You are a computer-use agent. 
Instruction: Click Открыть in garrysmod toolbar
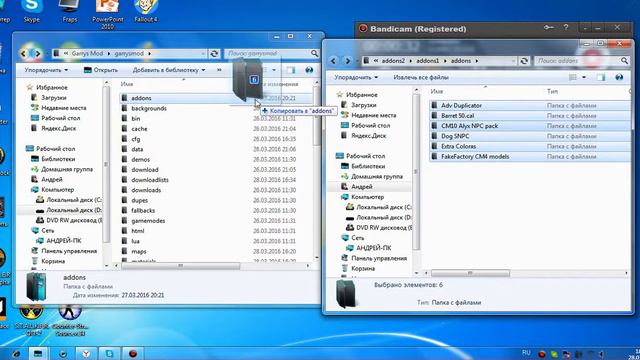101,70
